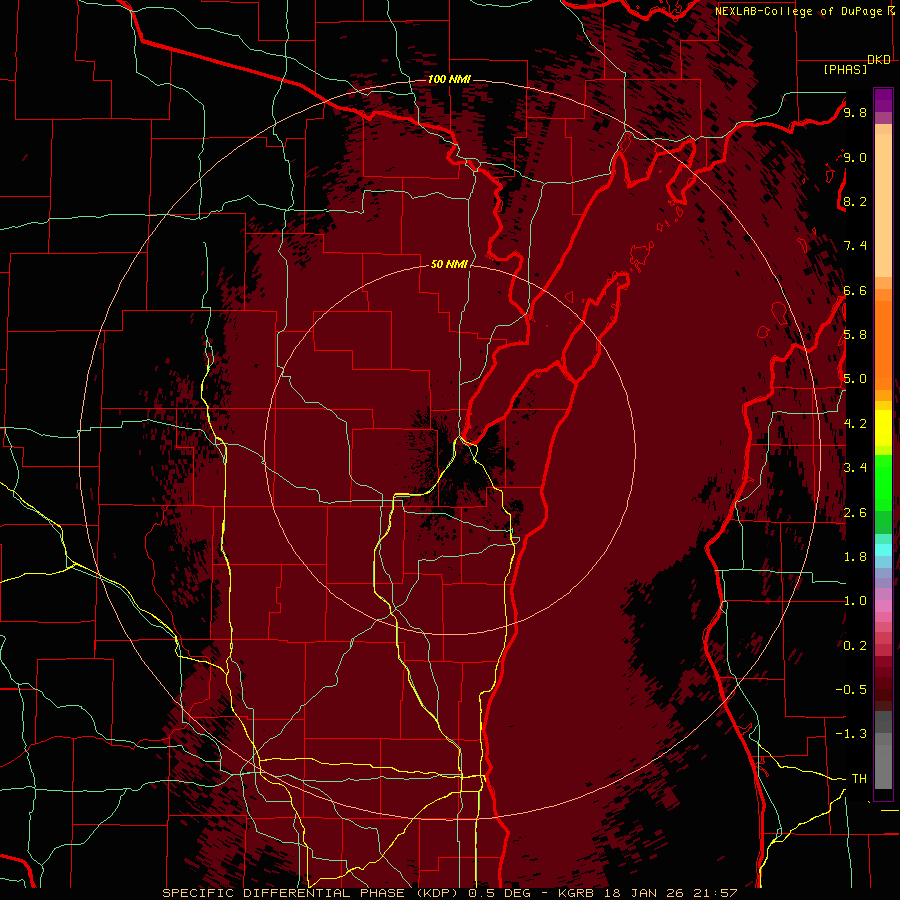Click the 9.0 value on the color scale
The width and height of the screenshot is (900, 900).
(855, 157)
